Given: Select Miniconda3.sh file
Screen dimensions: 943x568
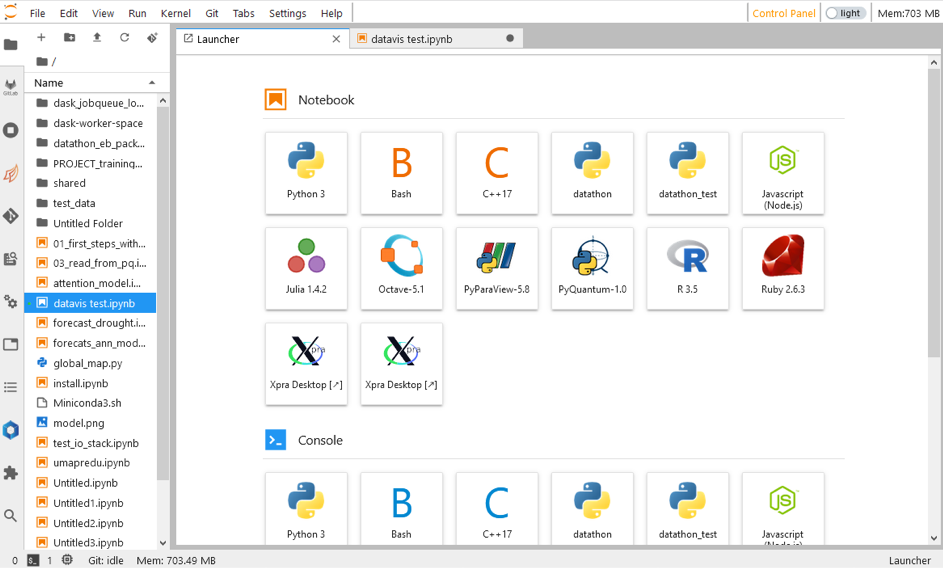Looking at the screenshot, I should pyautogui.click(x=90, y=403).
